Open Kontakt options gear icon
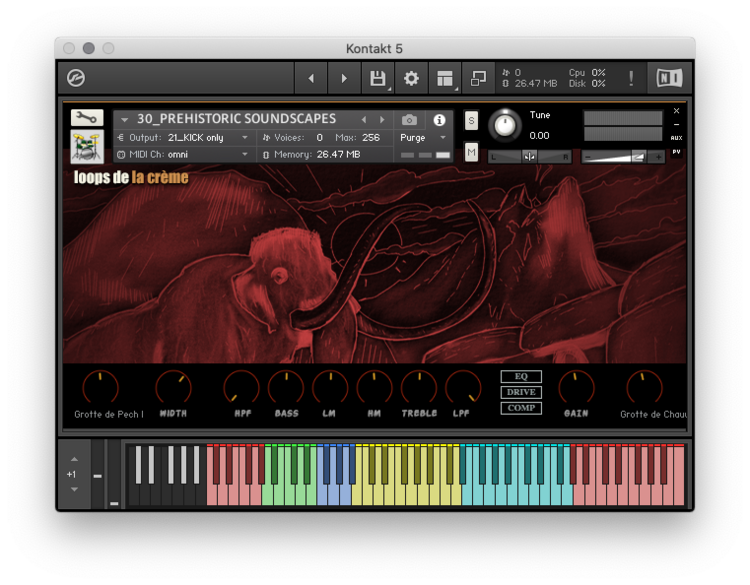Image resolution: width=750 pixels, height=585 pixels. click(411, 78)
